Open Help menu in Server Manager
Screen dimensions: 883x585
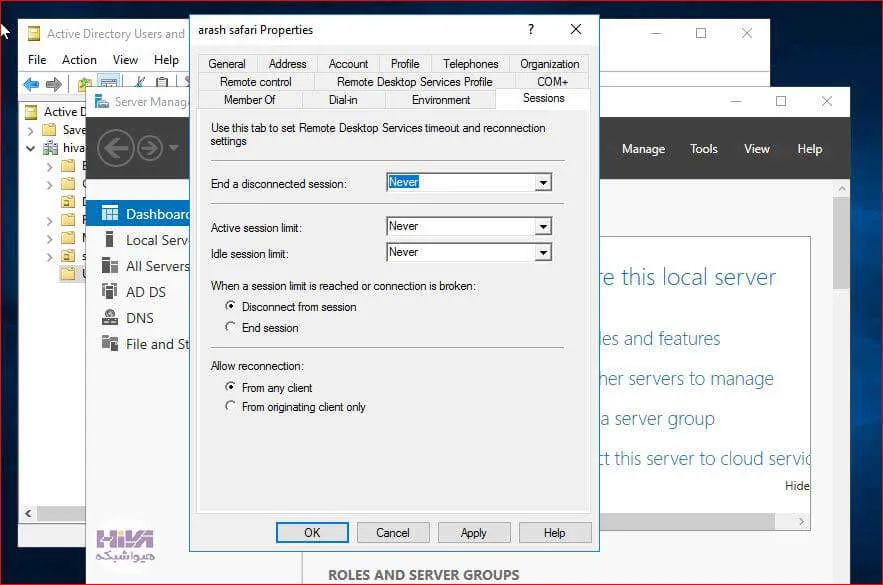pos(809,149)
